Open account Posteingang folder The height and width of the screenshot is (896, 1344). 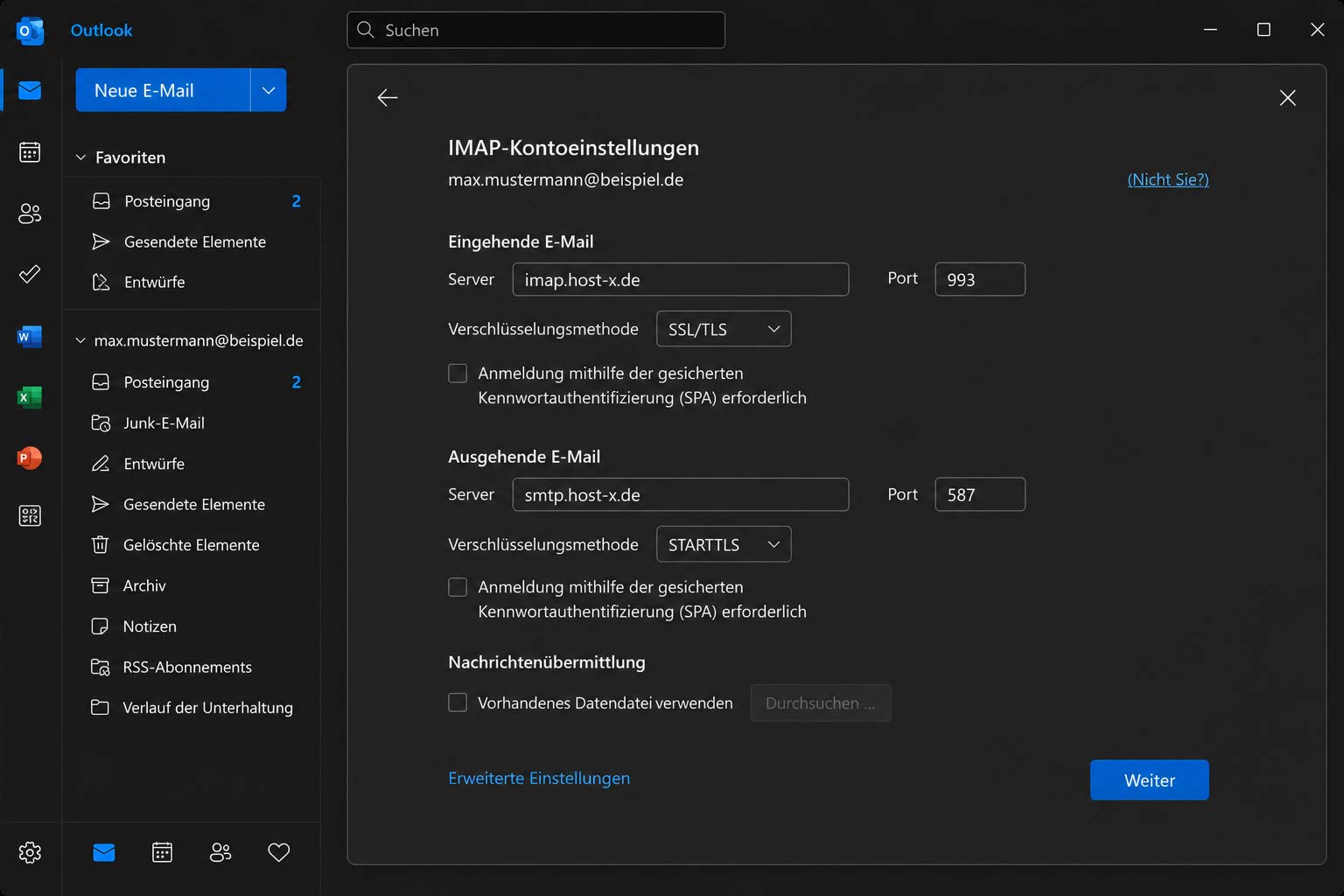pos(192,382)
